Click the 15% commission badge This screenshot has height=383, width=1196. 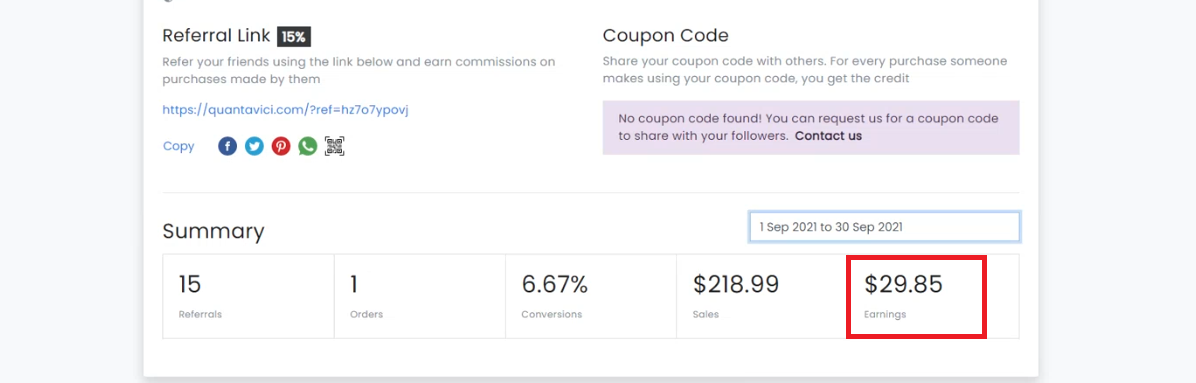pos(294,36)
